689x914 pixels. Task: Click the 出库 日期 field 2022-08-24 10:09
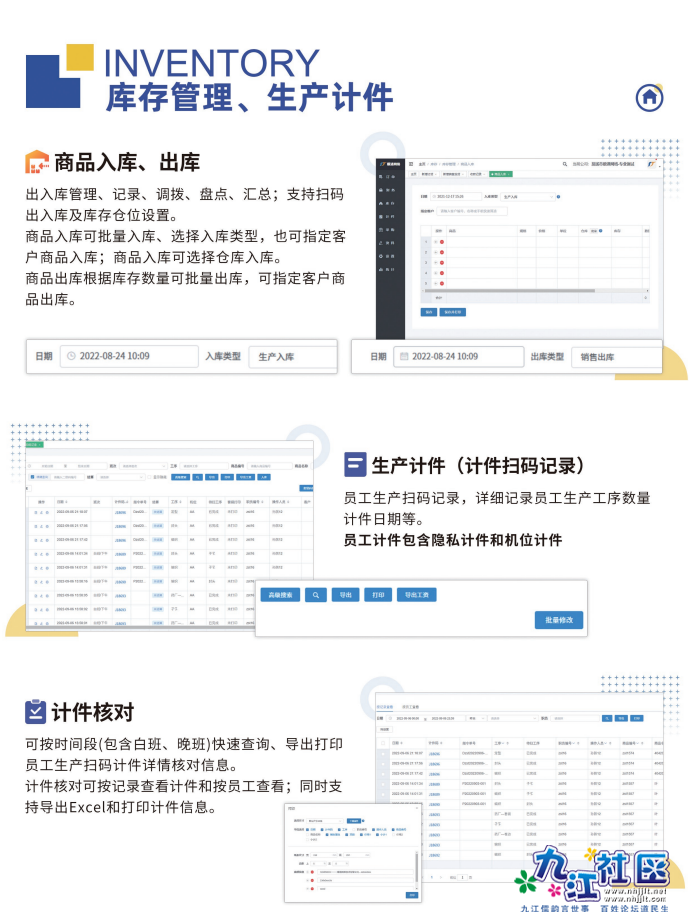pos(459,357)
